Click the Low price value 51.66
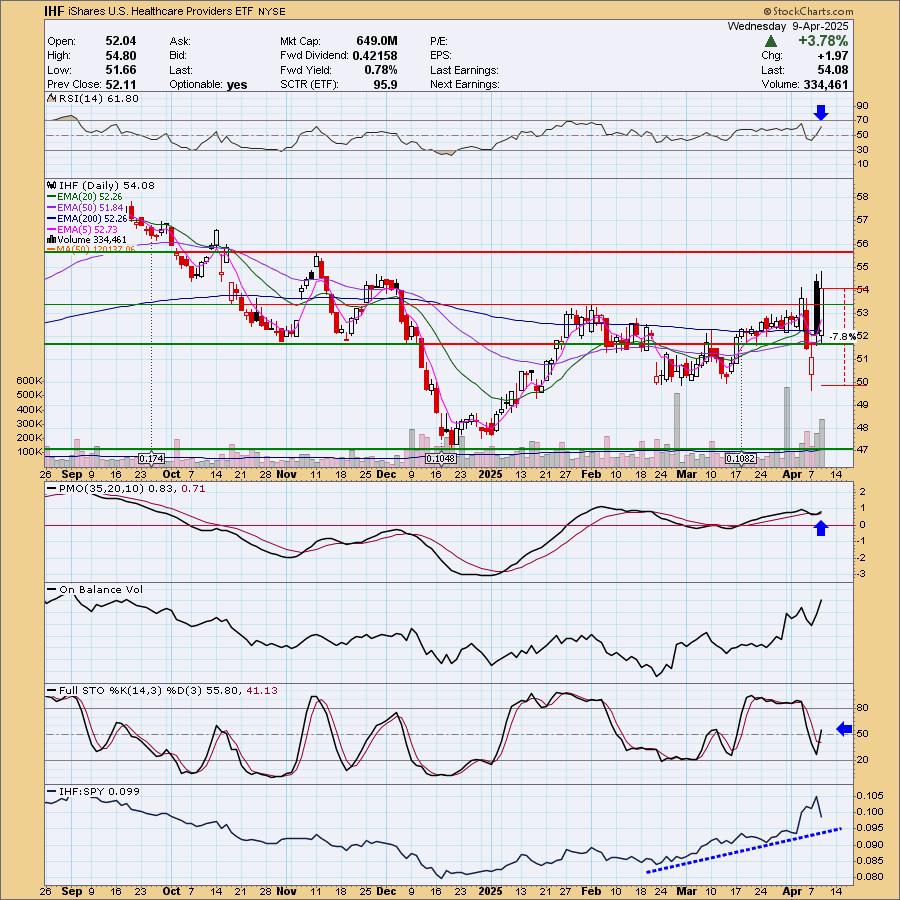The width and height of the screenshot is (900, 900). pyautogui.click(x=121, y=70)
